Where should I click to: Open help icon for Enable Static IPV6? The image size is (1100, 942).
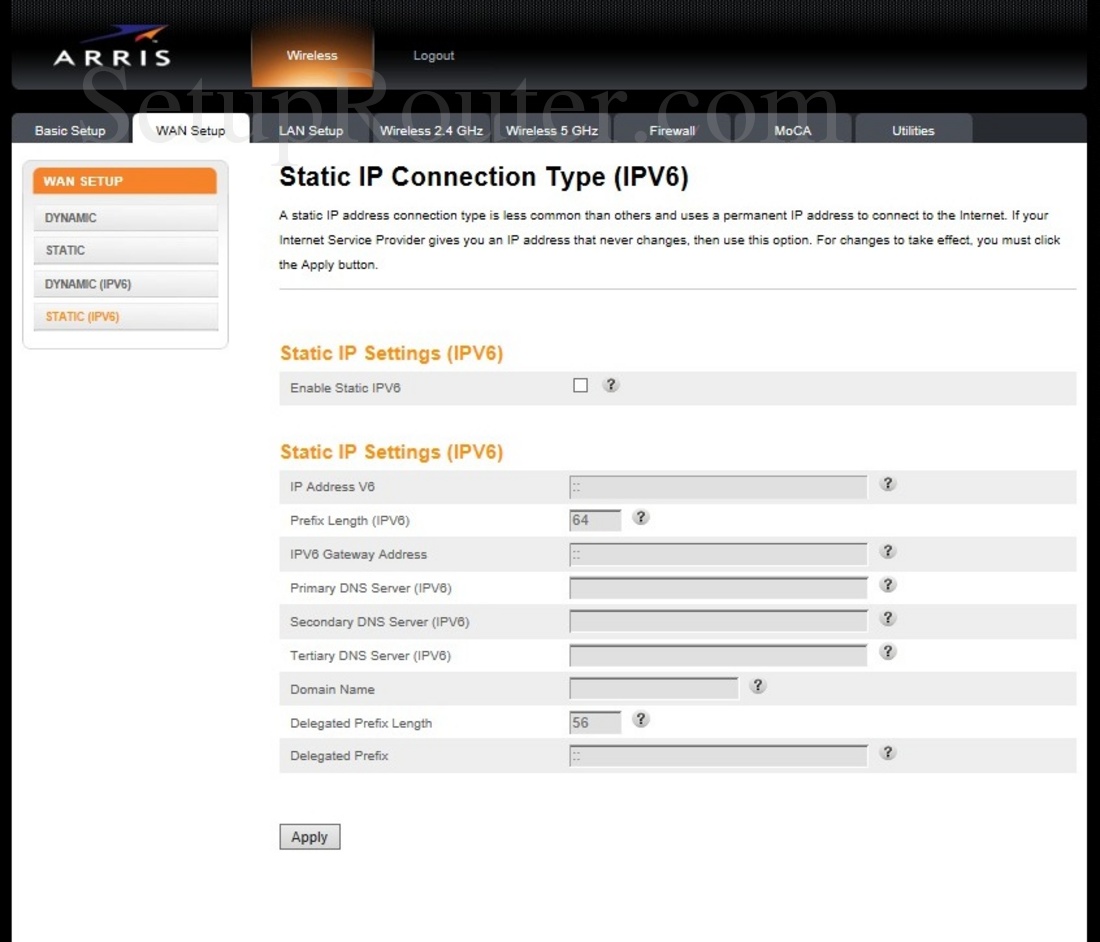[611, 385]
